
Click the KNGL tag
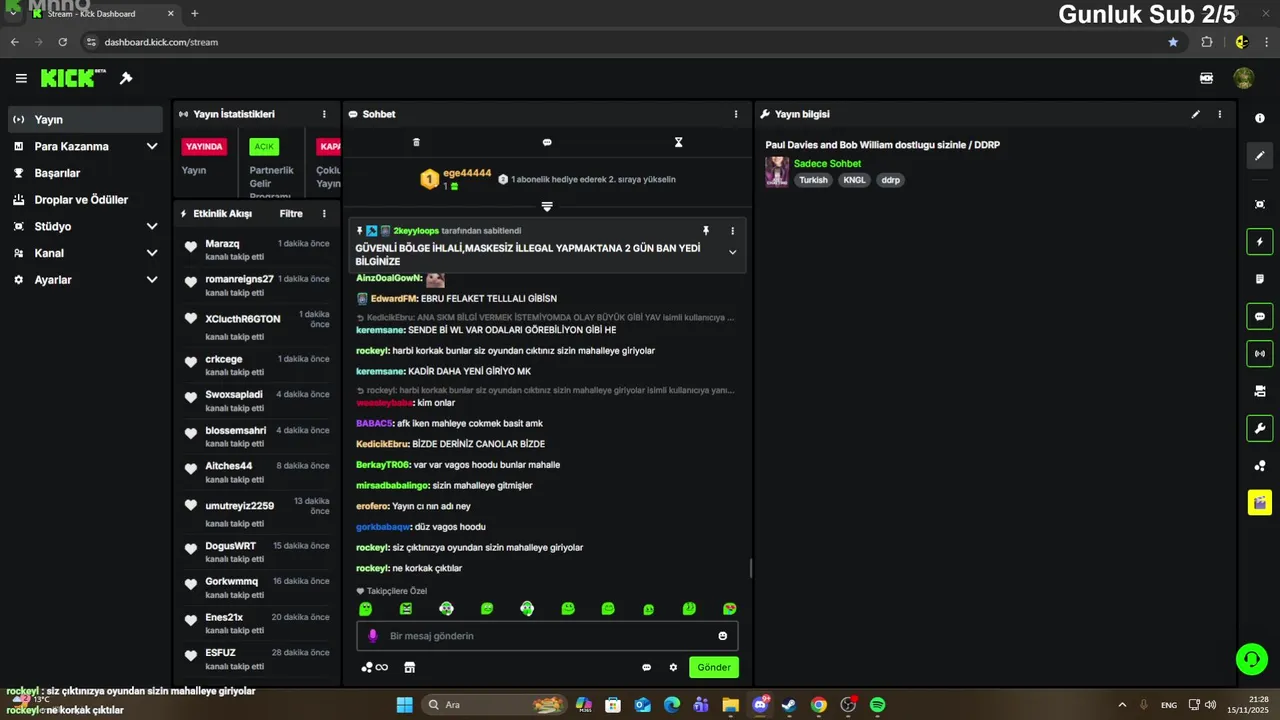coord(854,180)
